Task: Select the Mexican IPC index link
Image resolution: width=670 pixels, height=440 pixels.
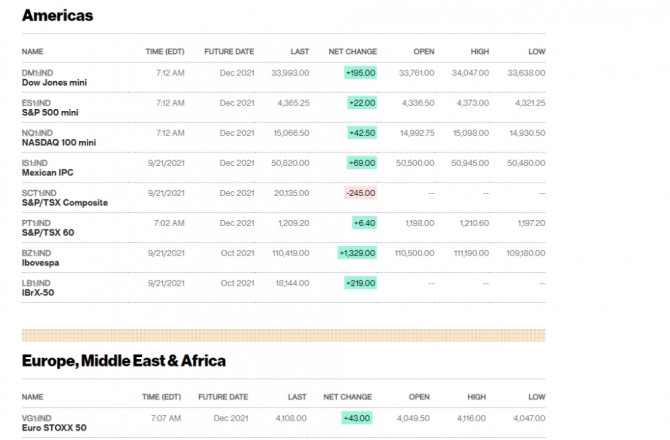Action: [47, 172]
